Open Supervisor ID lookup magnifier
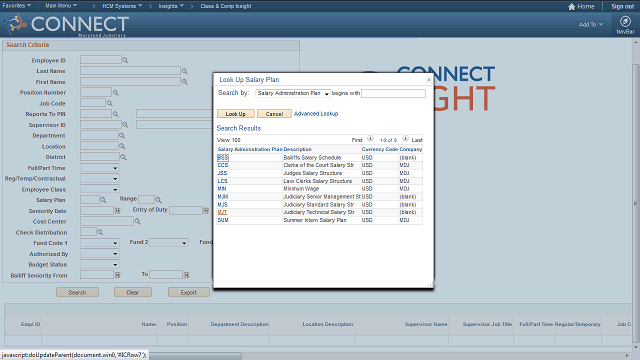The height and width of the screenshot is (360, 640). click(125, 125)
